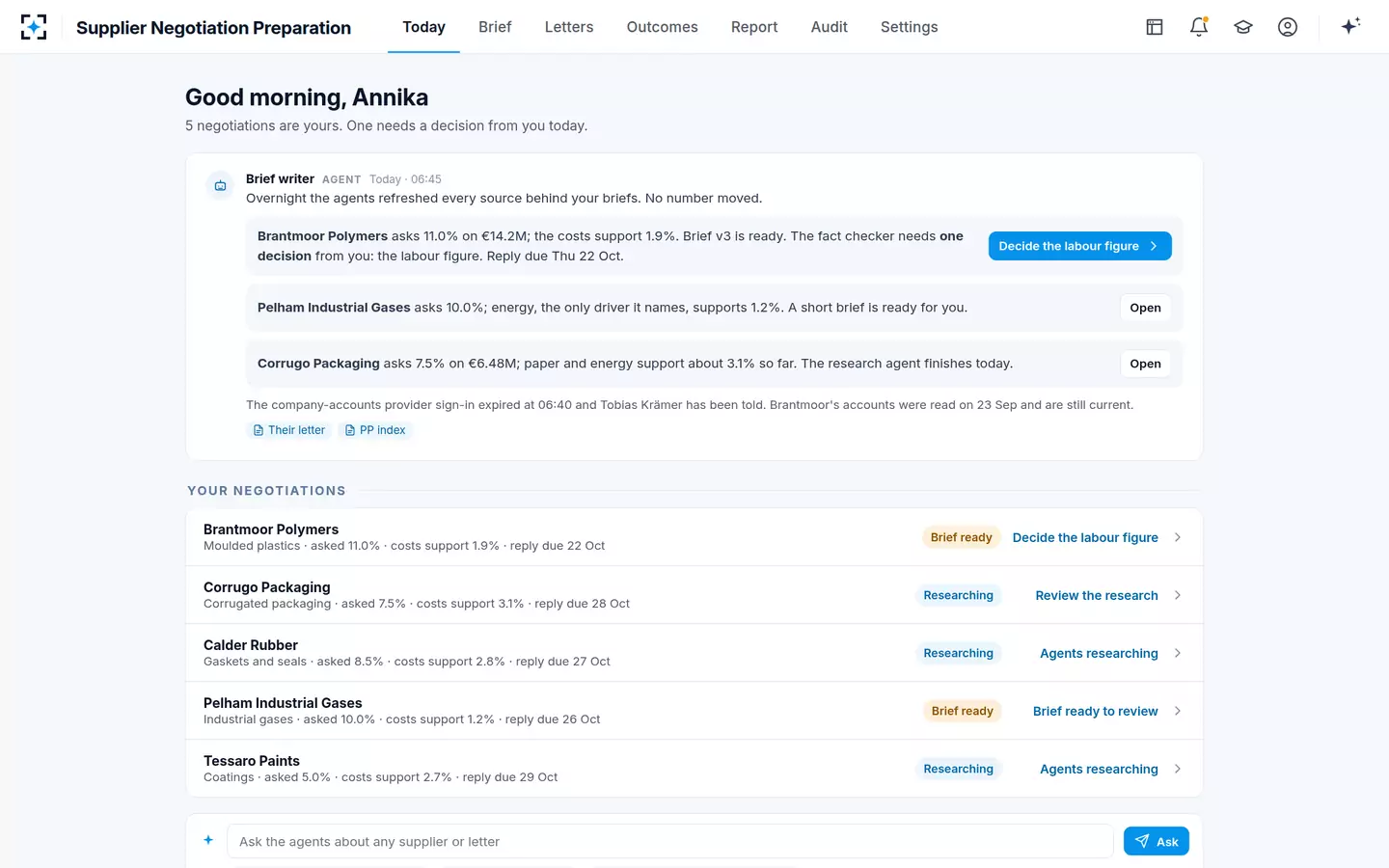This screenshot has width=1389, height=868.
Task: Open notifications bell
Action: [1199, 27]
